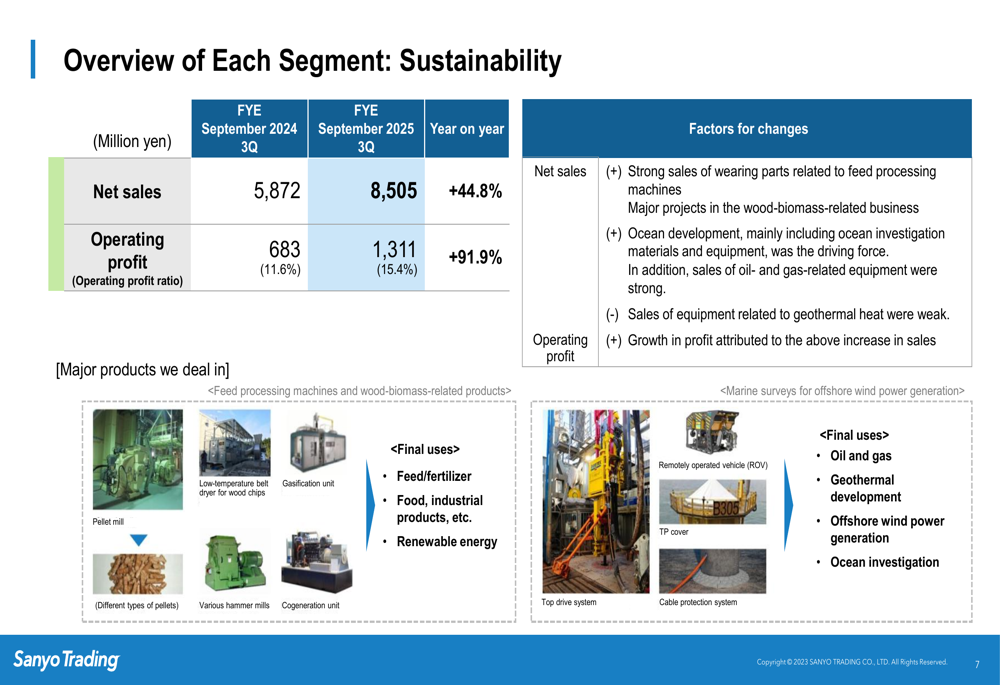
Task: Select the TP cover photo
Action: pos(712,502)
